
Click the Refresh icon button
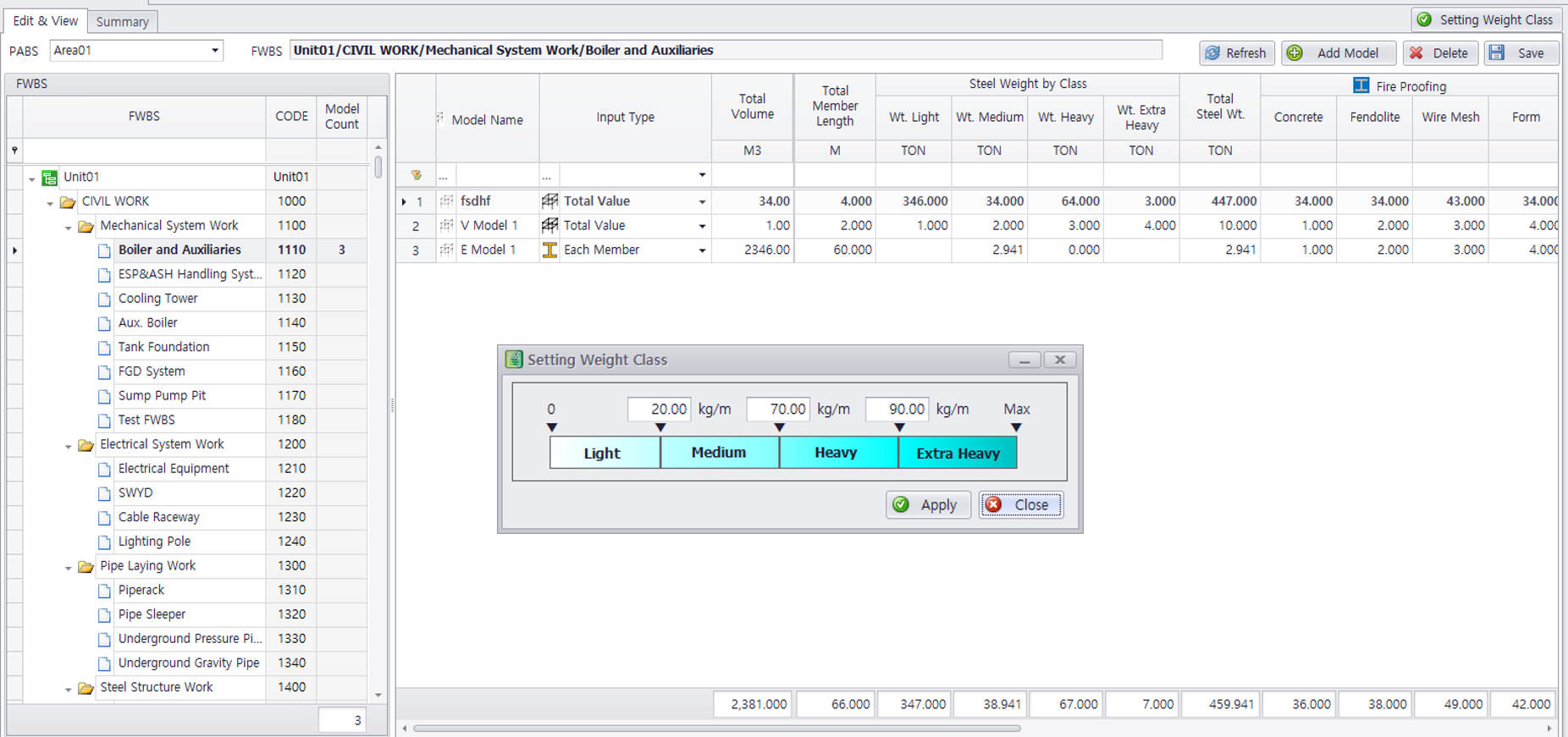[x=1212, y=53]
